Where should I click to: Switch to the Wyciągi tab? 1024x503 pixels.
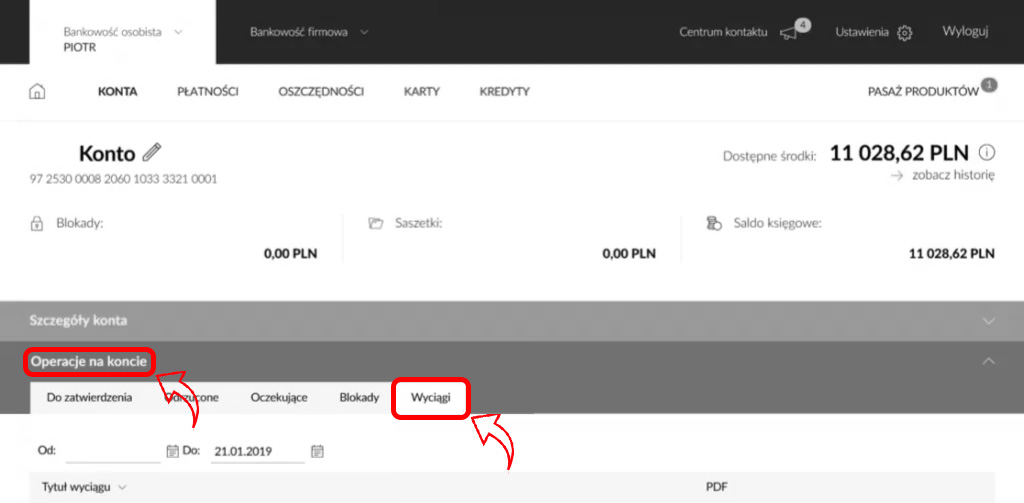[x=431, y=397]
